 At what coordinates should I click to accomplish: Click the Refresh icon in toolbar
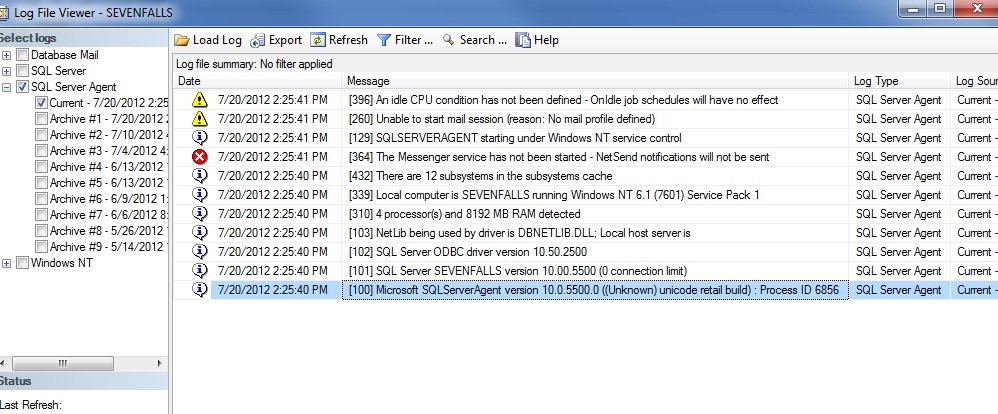tap(318, 40)
